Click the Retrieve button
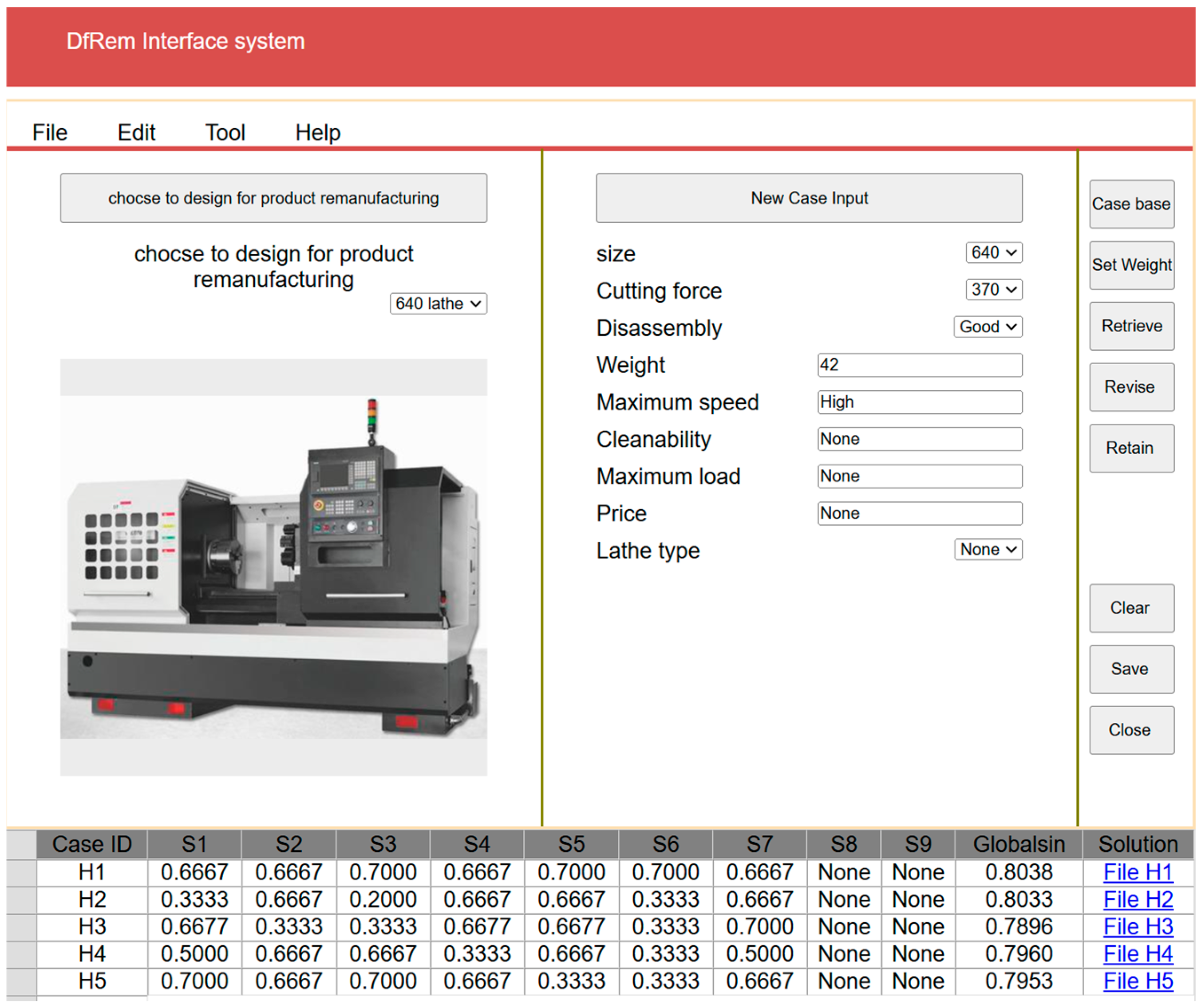The image size is (1201, 1008). [1132, 327]
